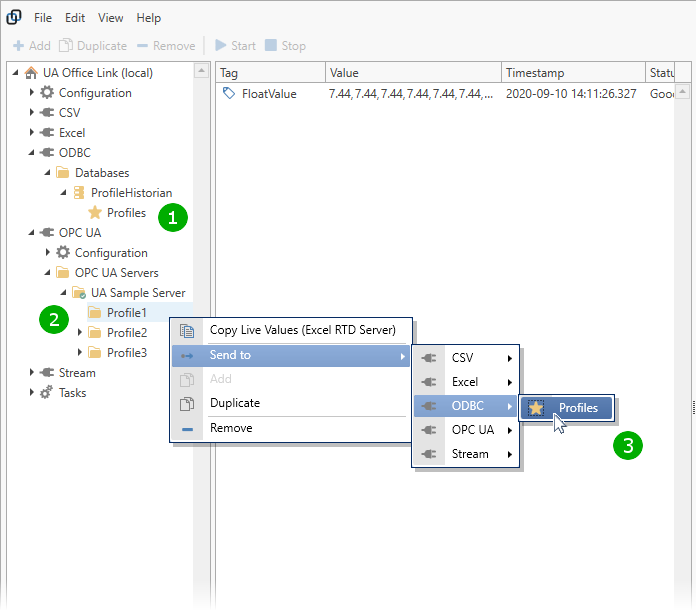Click the gear icon for OPC UA Configuration

[x=63, y=252]
